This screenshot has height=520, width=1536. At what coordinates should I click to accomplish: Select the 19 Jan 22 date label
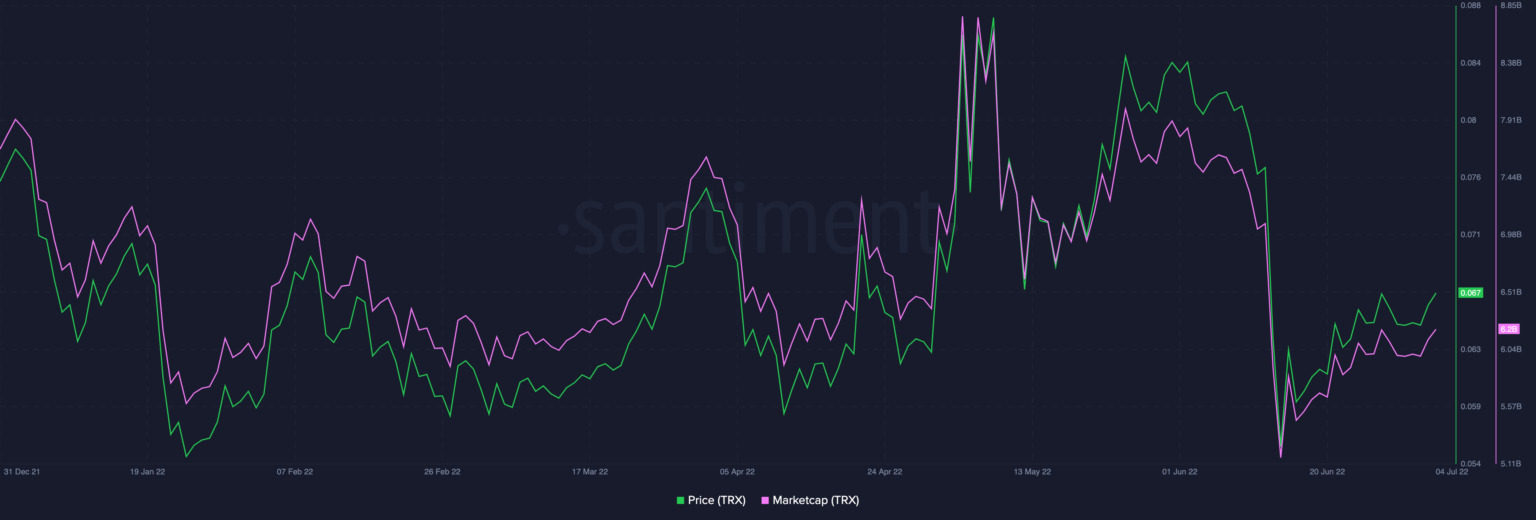147,470
